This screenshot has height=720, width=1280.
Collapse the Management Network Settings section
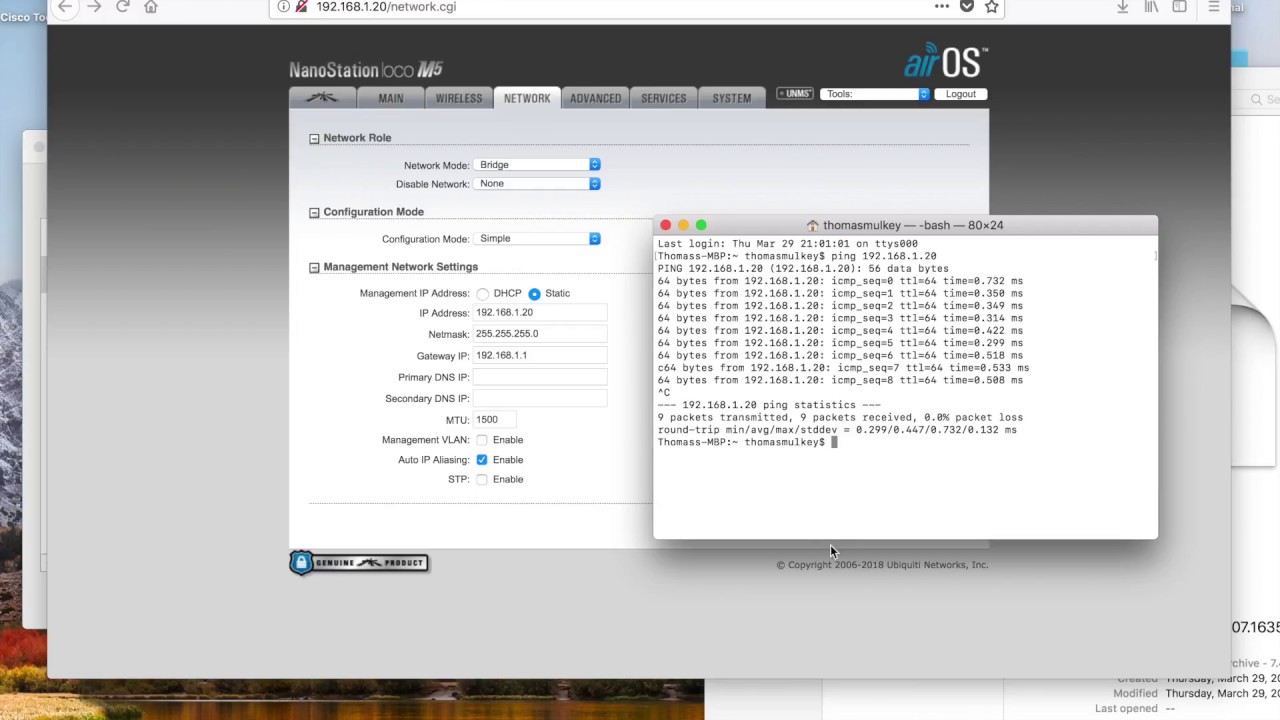pyautogui.click(x=314, y=267)
